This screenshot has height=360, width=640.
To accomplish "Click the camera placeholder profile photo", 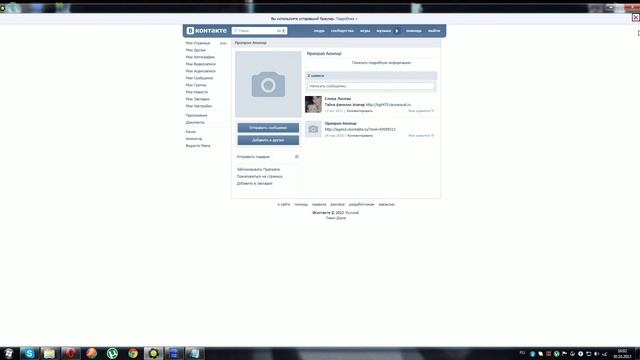I will click(268, 84).
